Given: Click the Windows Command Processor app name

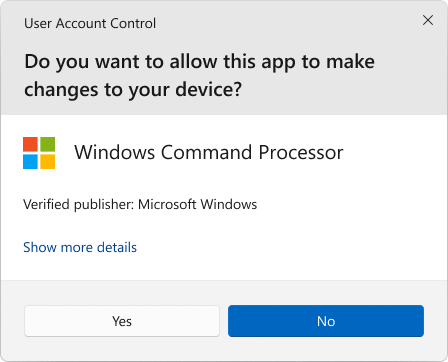Looking at the screenshot, I should tap(209, 152).
